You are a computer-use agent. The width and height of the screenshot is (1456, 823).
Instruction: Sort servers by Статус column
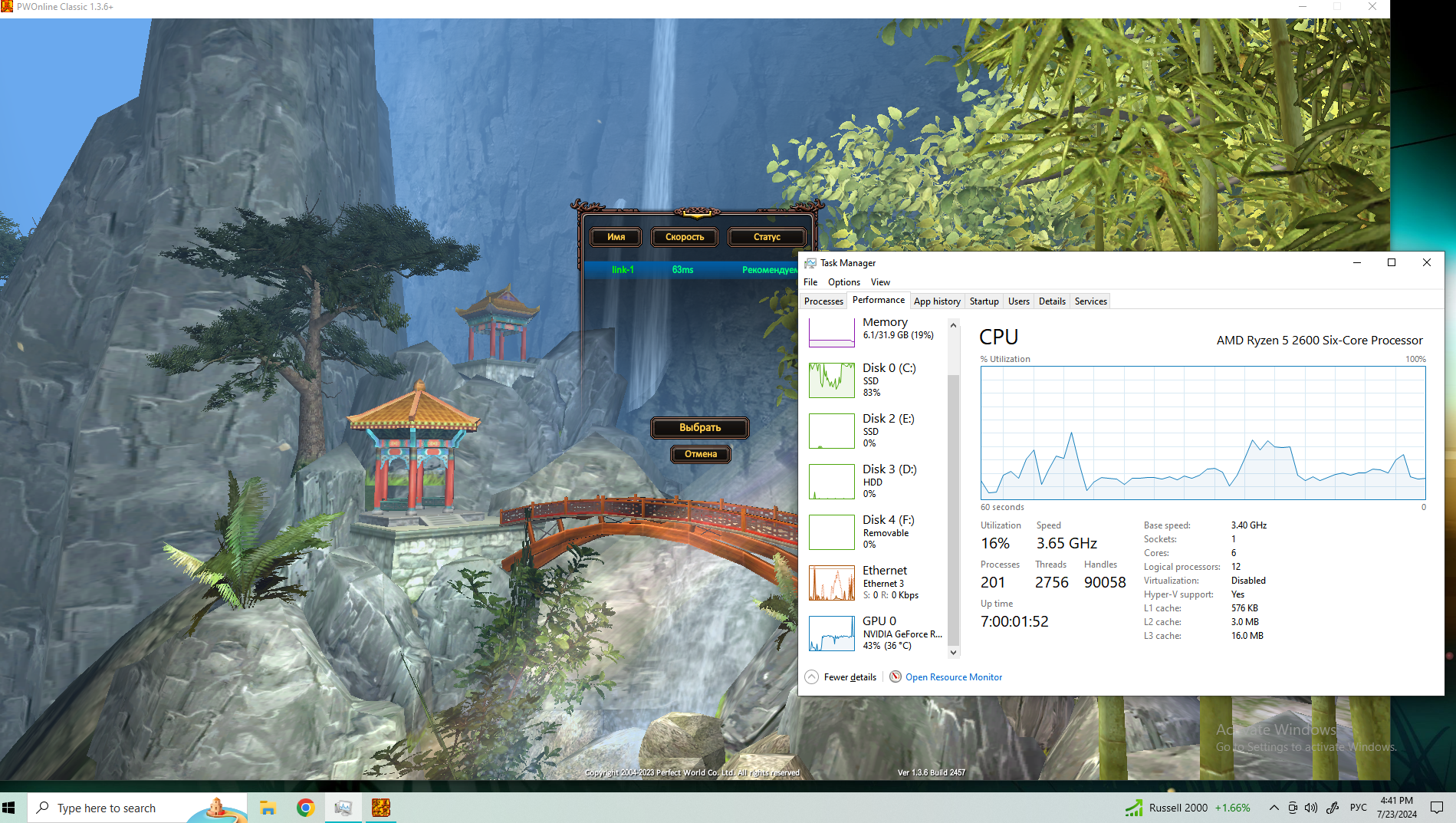(x=767, y=237)
